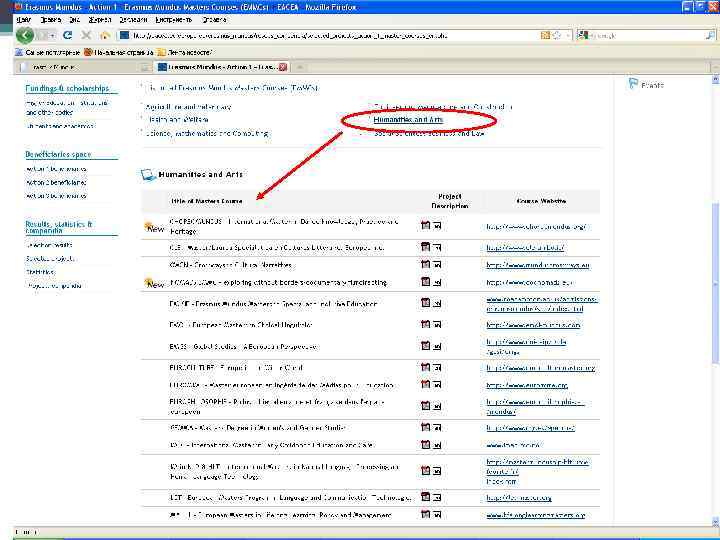Open the Инструменты menu
The width and height of the screenshot is (720, 540).
tap(174, 20)
